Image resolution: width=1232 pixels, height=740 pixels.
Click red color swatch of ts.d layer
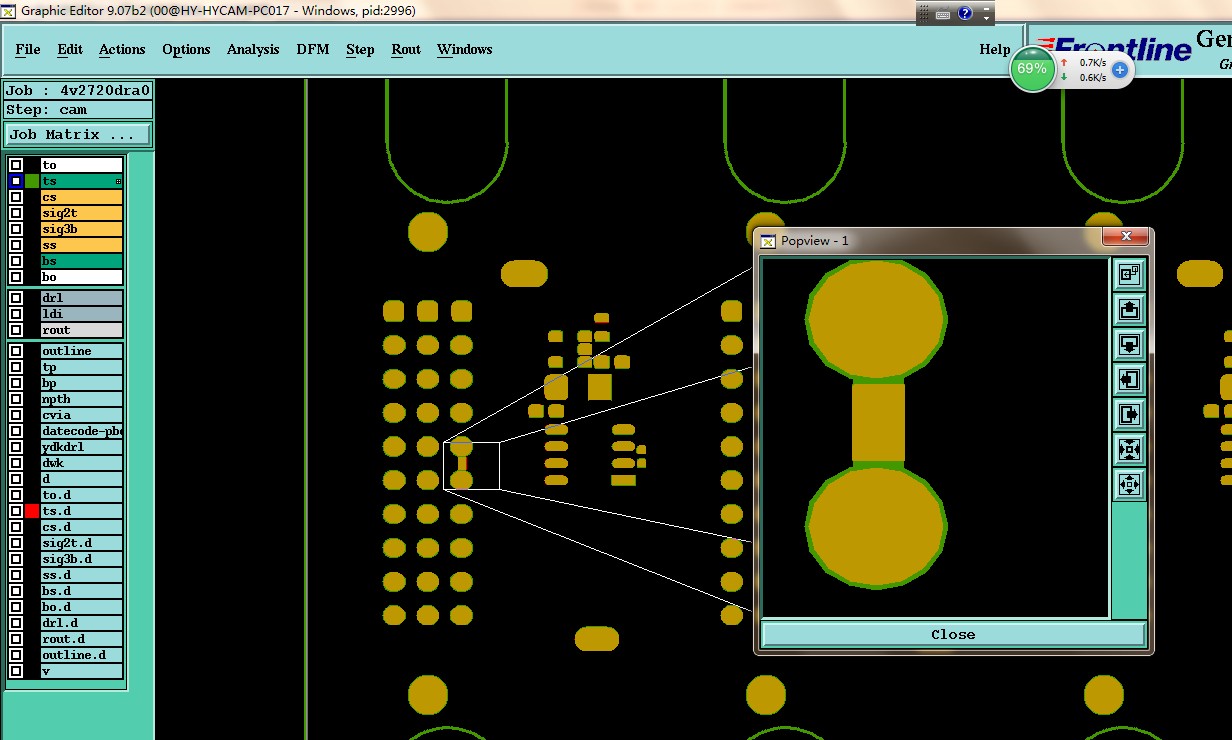tap(32, 511)
